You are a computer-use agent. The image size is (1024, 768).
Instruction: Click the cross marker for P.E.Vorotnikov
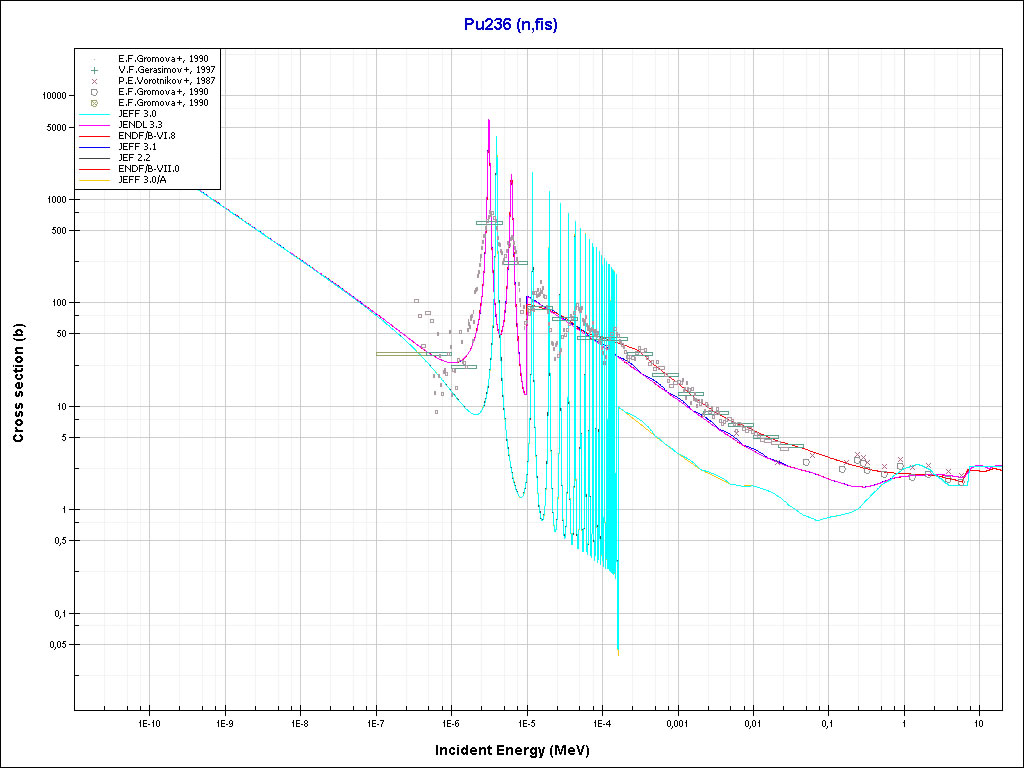(93, 81)
